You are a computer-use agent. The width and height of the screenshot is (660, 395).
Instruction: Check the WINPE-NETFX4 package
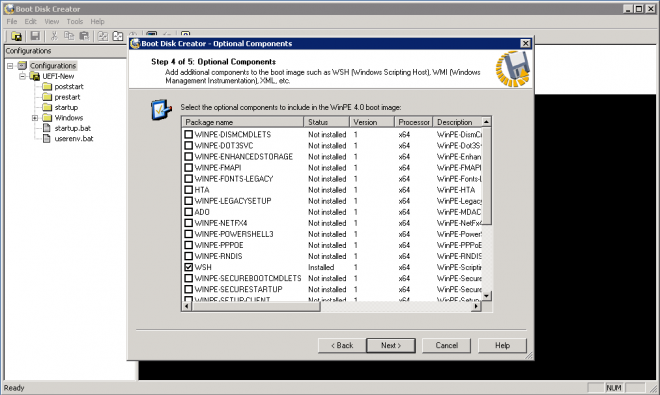[189, 223]
